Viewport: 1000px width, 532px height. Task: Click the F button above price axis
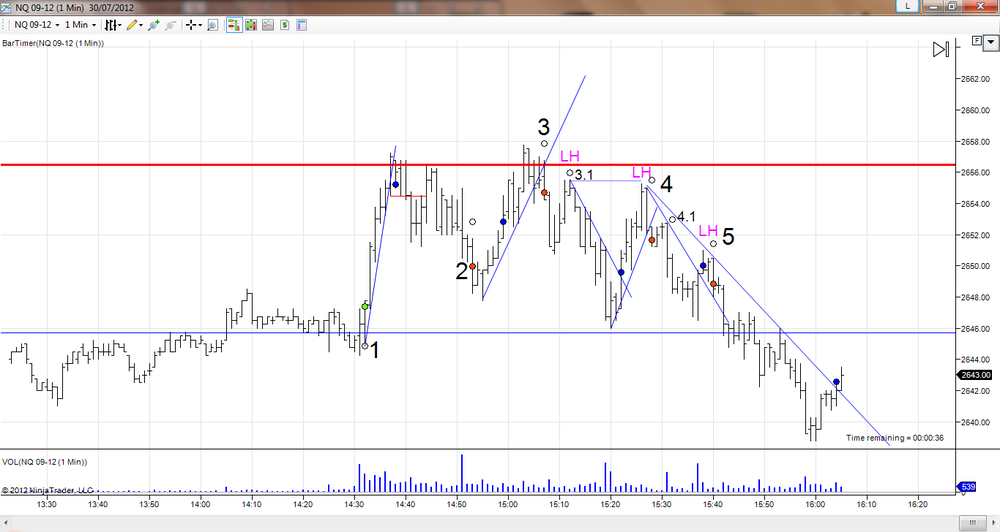tap(976, 41)
